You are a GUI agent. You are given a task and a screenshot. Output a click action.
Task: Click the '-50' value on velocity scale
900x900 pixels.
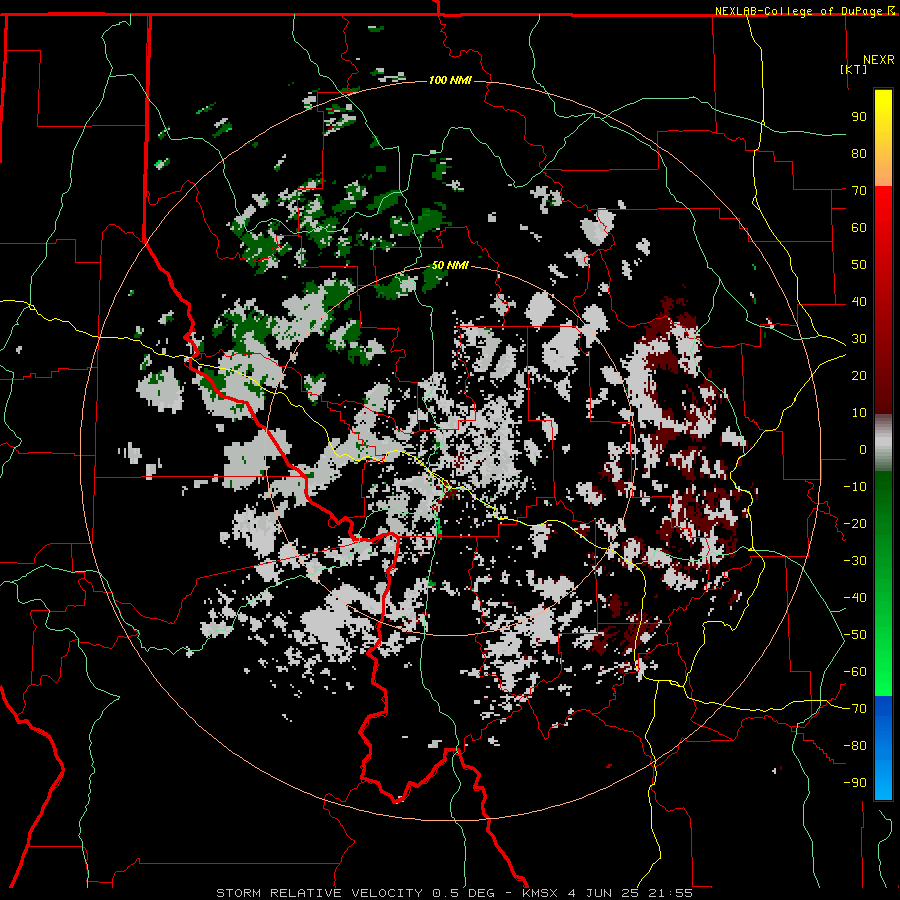[x=855, y=635]
